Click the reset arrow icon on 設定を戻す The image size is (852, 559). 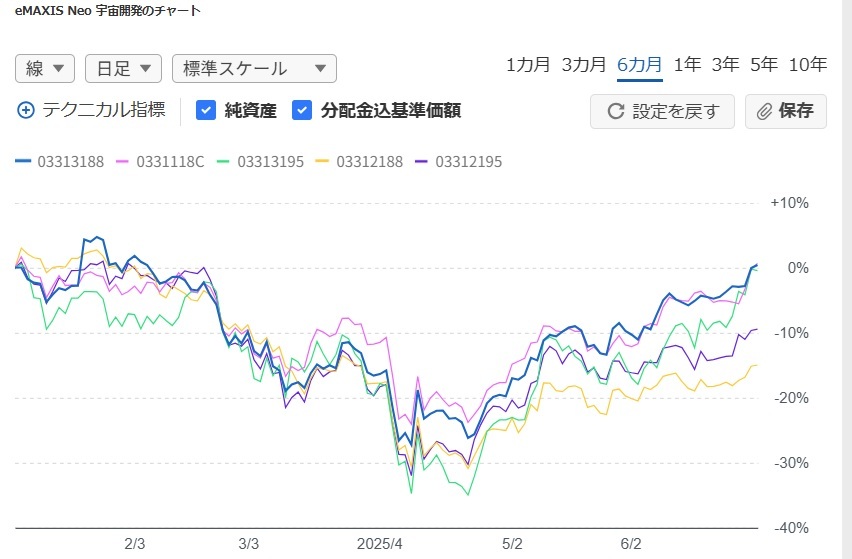click(616, 111)
